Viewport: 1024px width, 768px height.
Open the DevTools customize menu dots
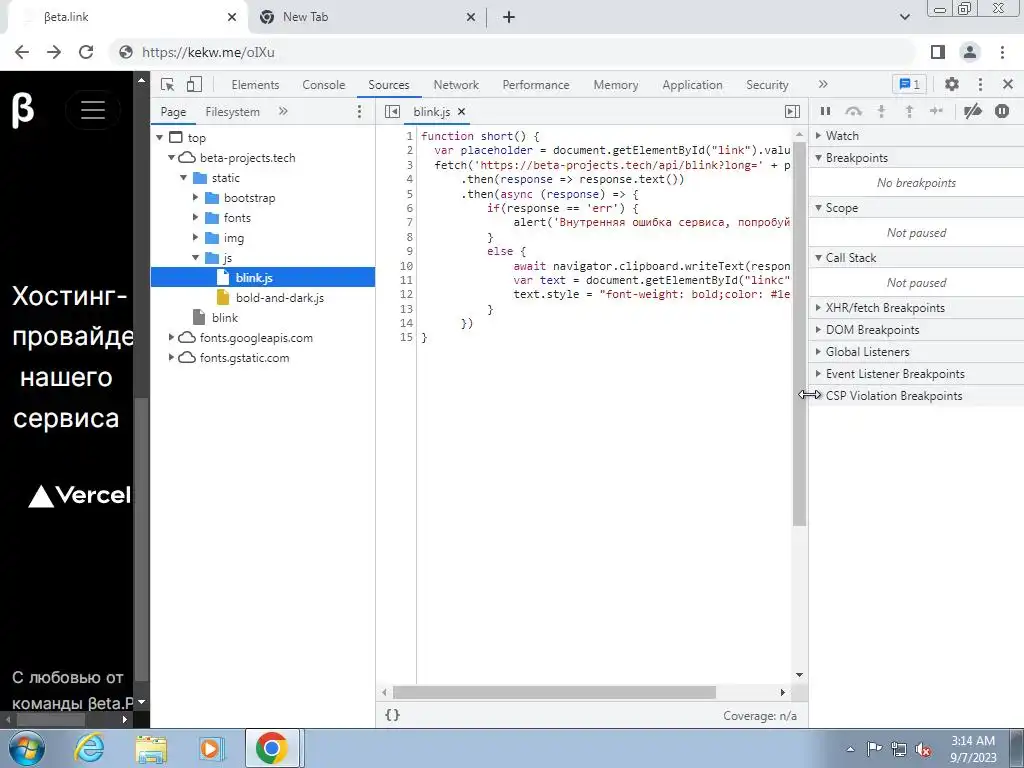[980, 84]
